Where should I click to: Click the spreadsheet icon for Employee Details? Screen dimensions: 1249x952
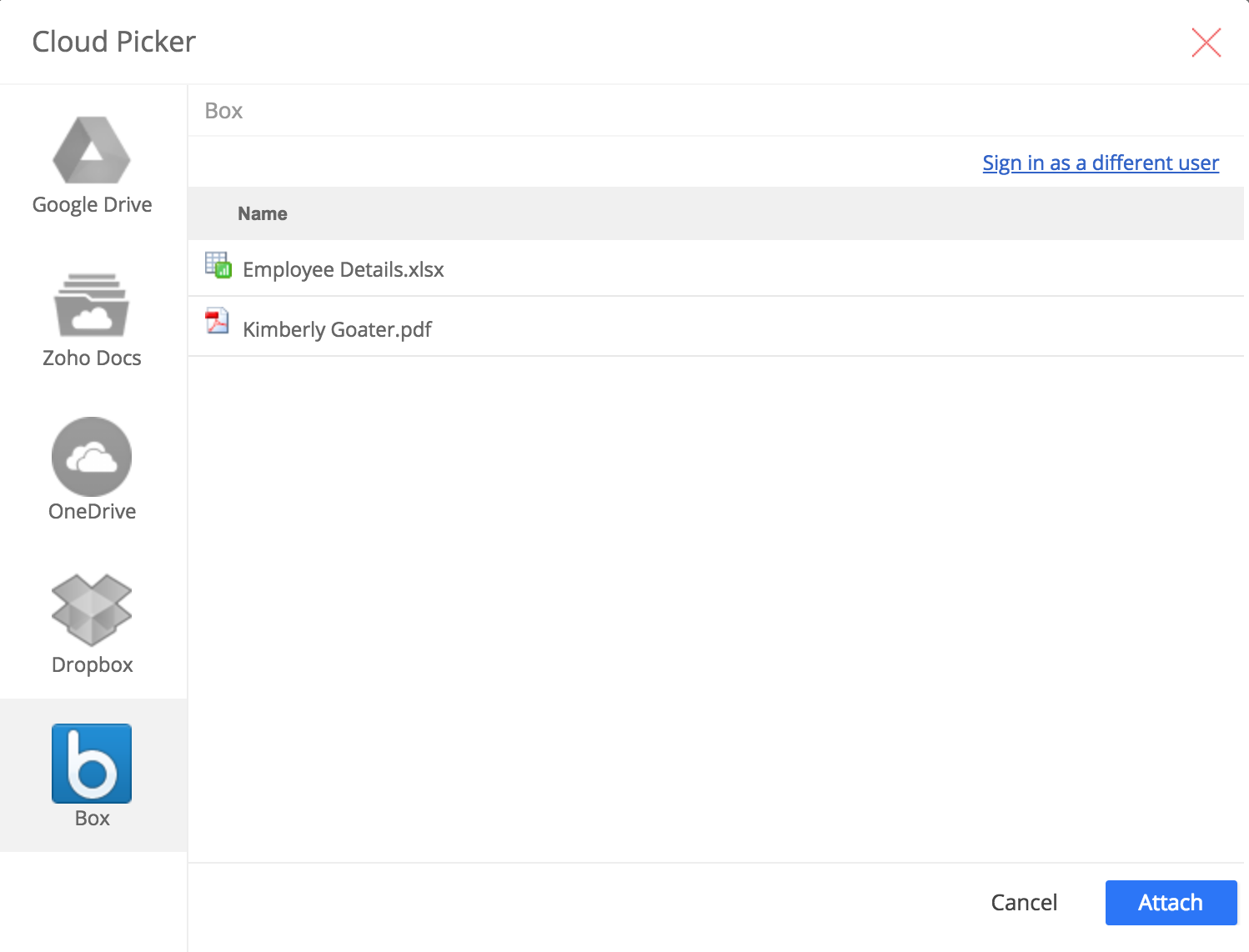[218, 265]
